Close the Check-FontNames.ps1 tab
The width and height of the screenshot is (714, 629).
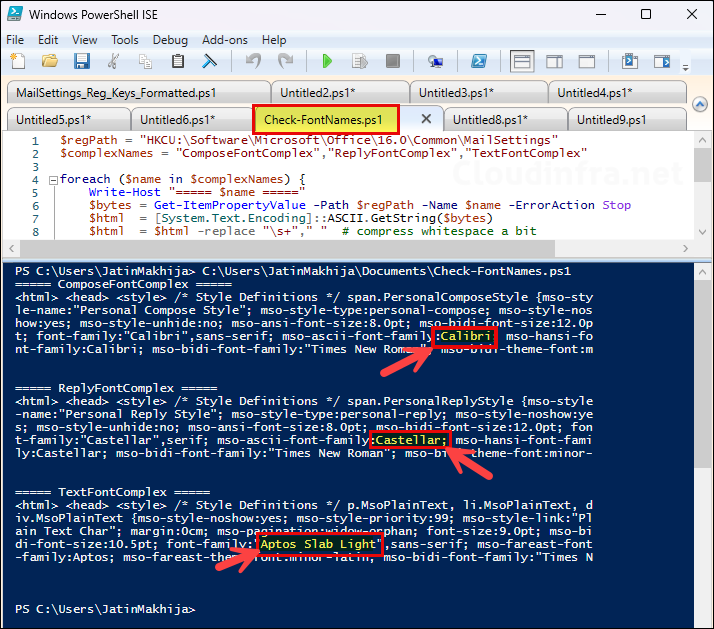(x=426, y=119)
